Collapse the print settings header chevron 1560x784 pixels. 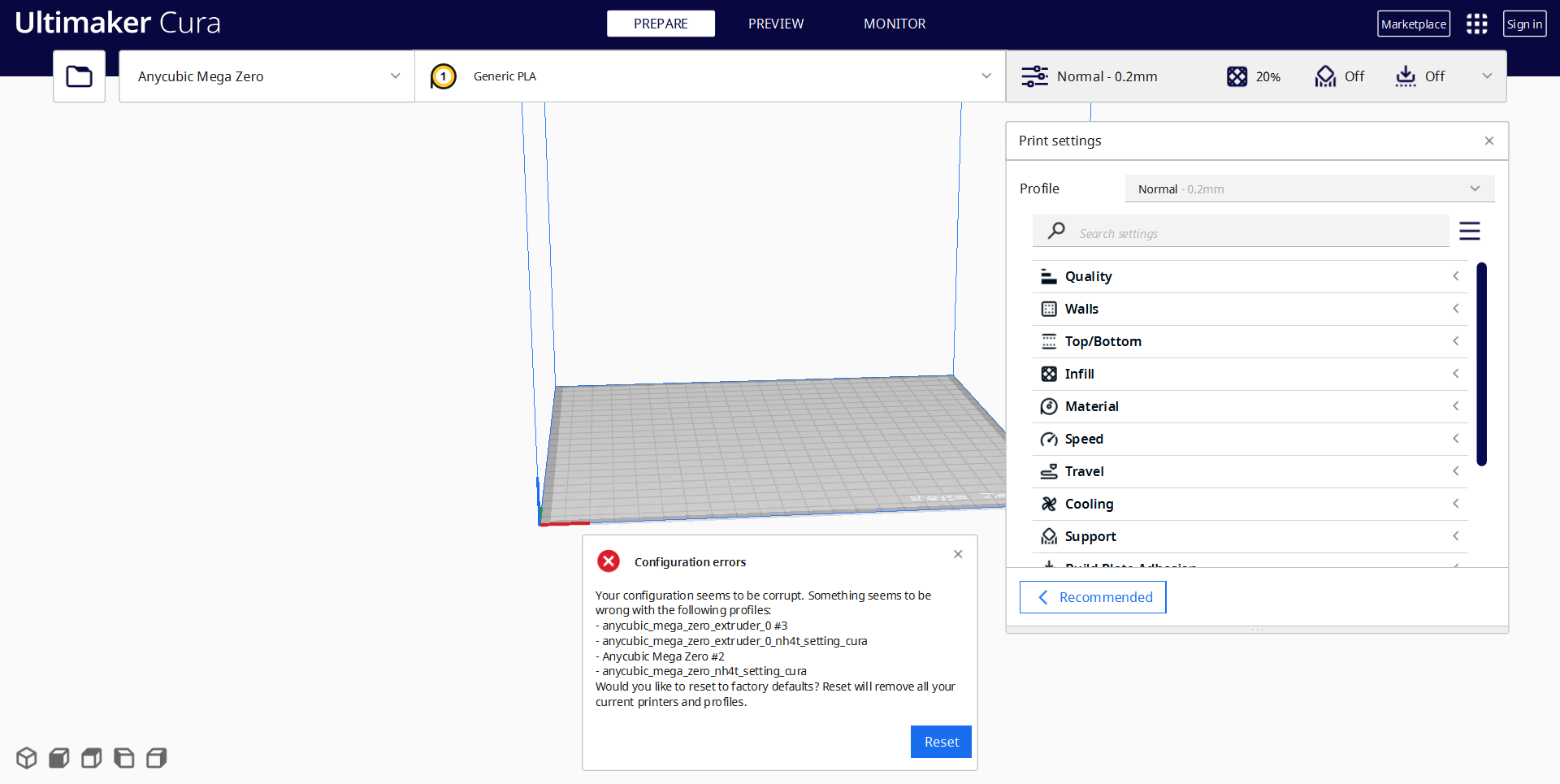coord(1487,76)
